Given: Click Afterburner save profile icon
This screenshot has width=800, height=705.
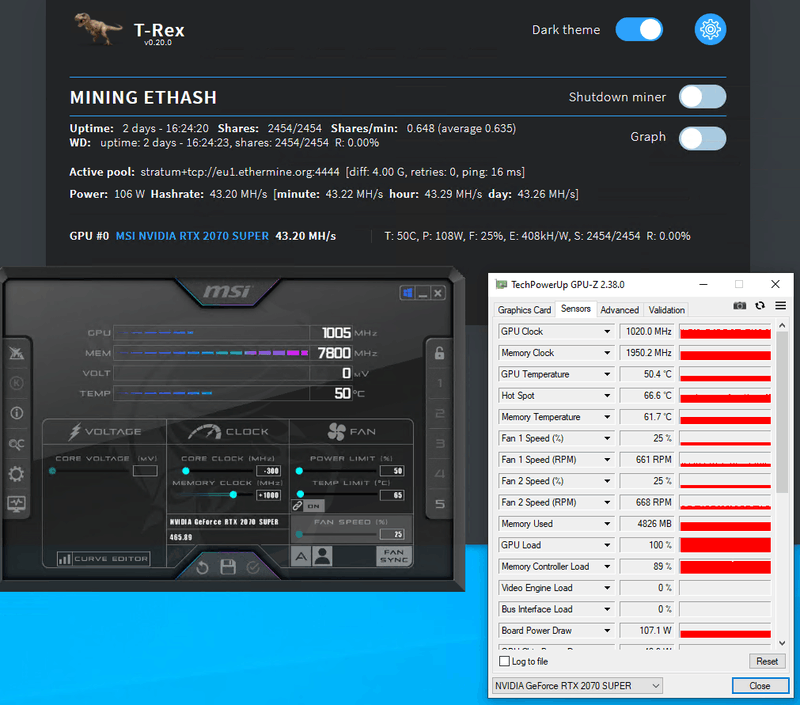Looking at the screenshot, I should tap(228, 567).
